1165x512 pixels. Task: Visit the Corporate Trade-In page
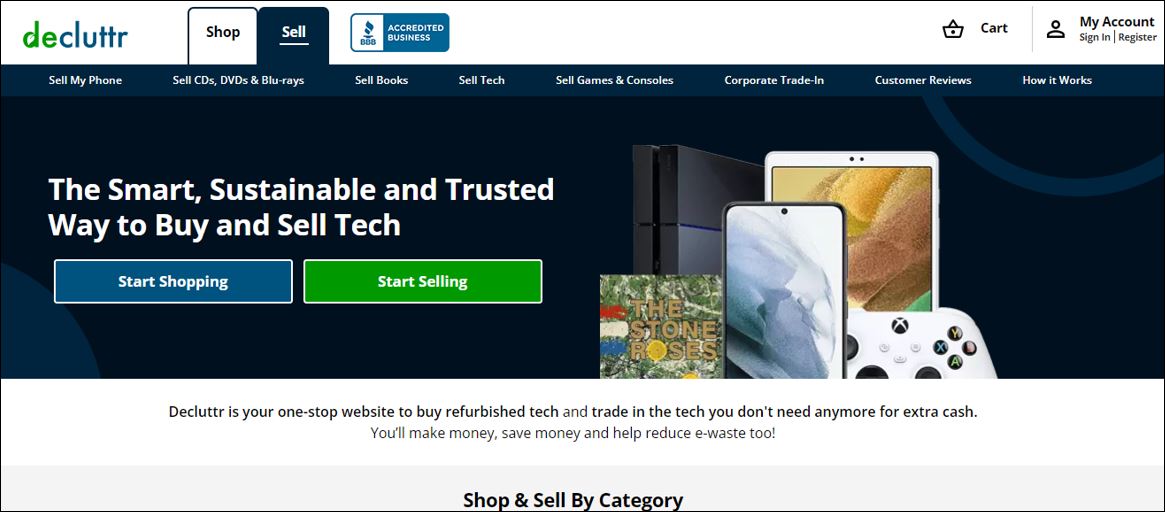coord(774,80)
